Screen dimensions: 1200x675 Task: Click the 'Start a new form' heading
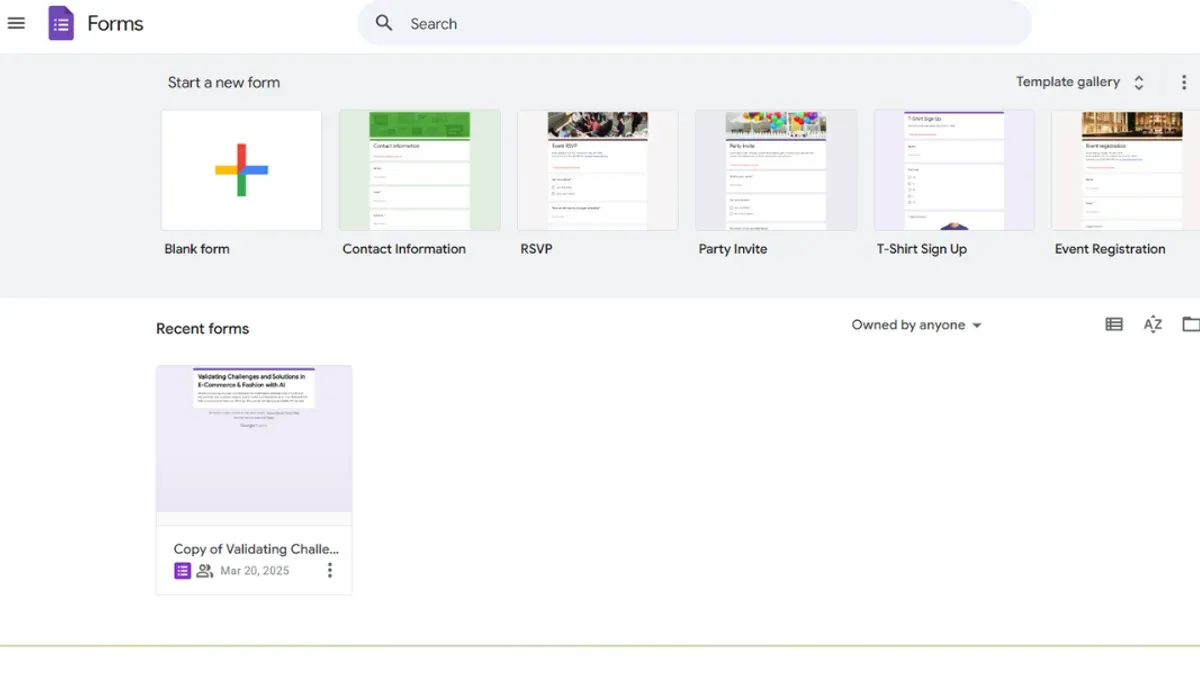coord(224,82)
